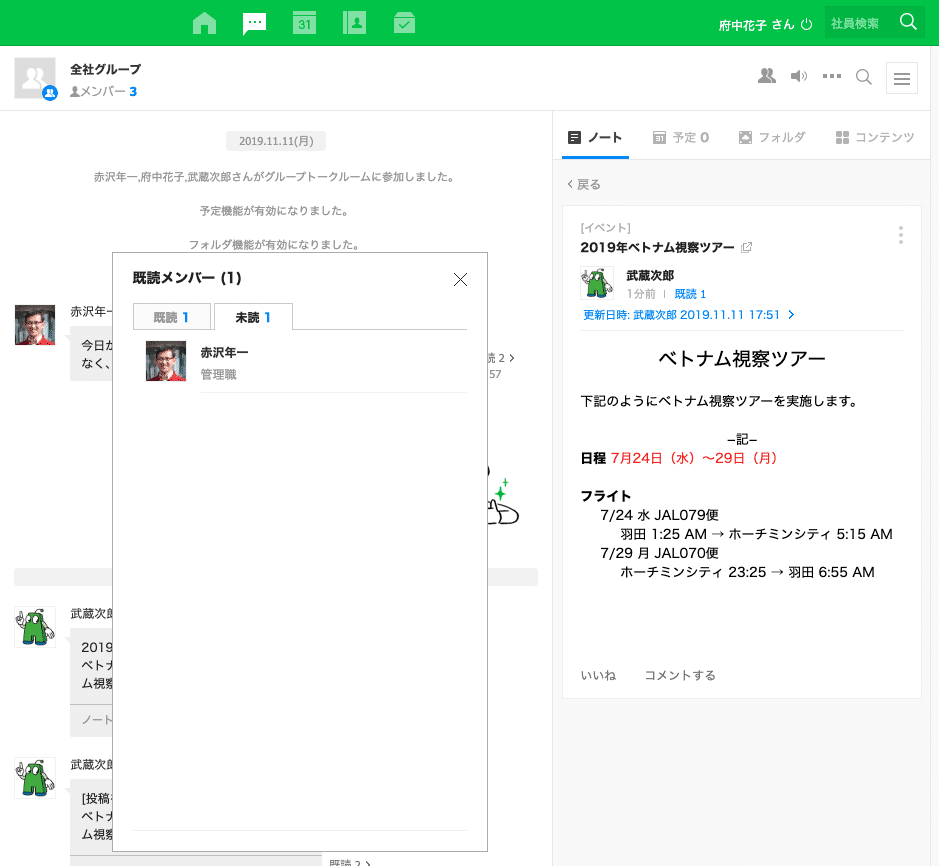Open the home icon in top navigation

[204, 22]
